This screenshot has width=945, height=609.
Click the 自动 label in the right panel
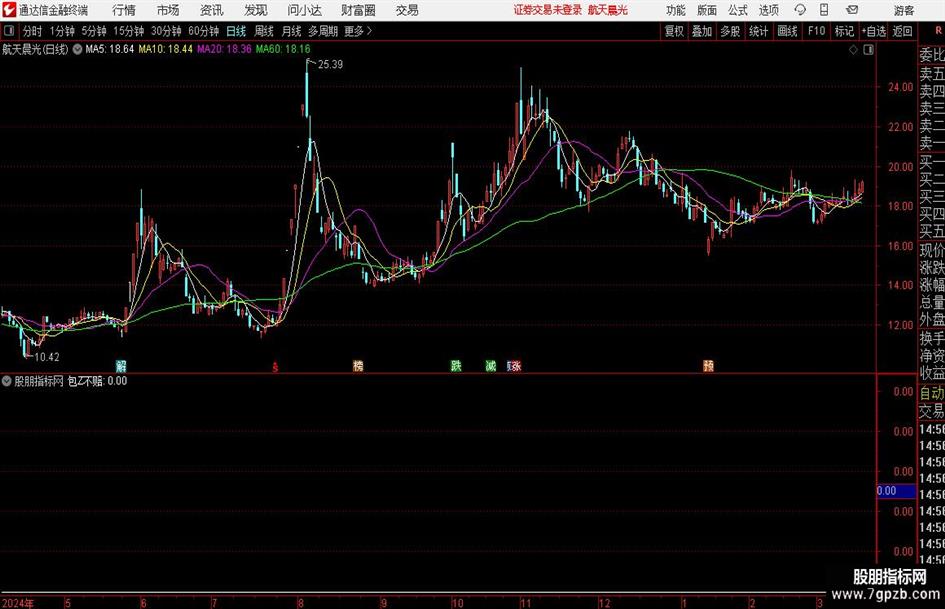[x=932, y=393]
